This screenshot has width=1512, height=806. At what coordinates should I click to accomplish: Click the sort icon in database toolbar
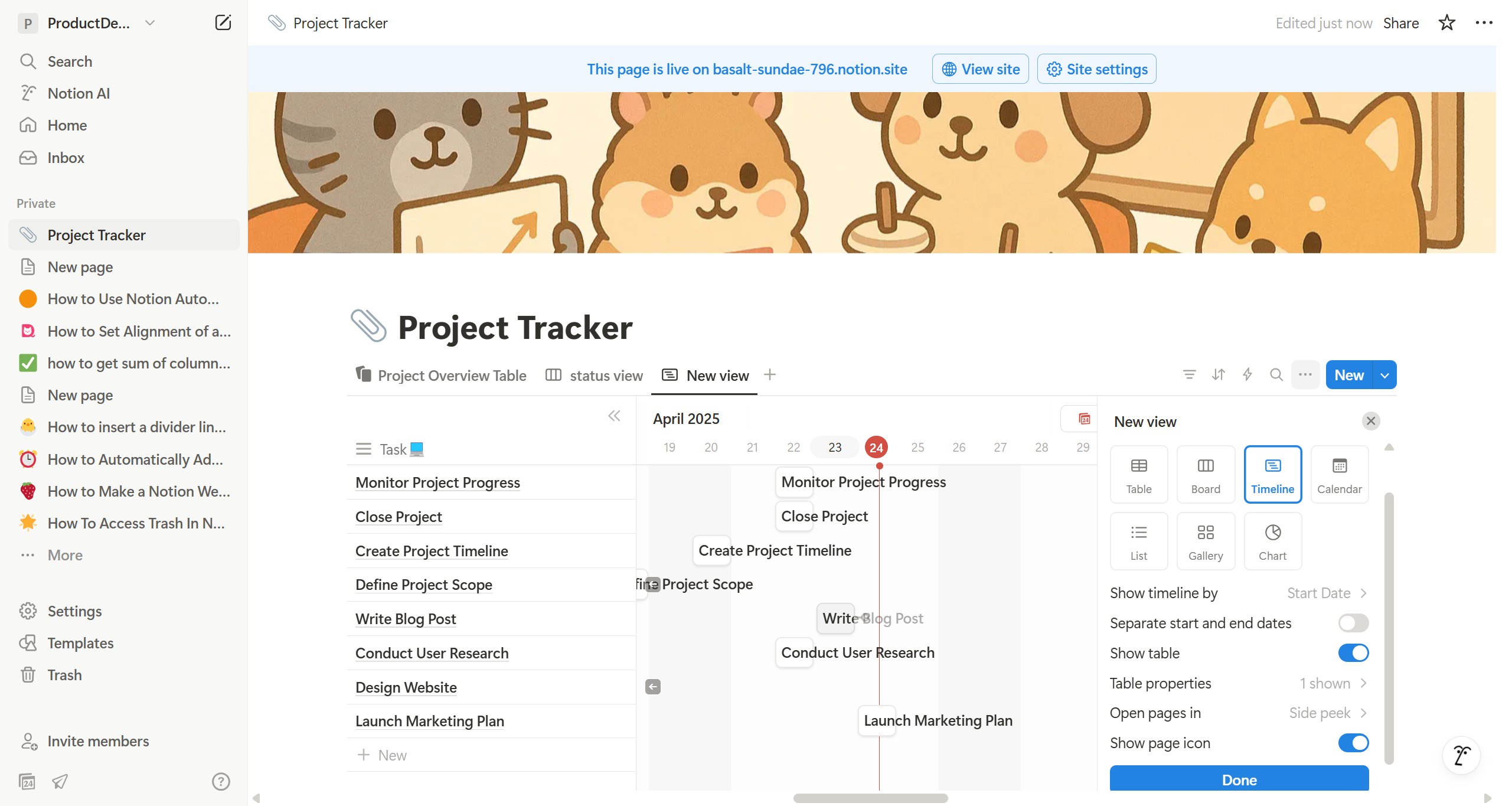tap(1218, 374)
